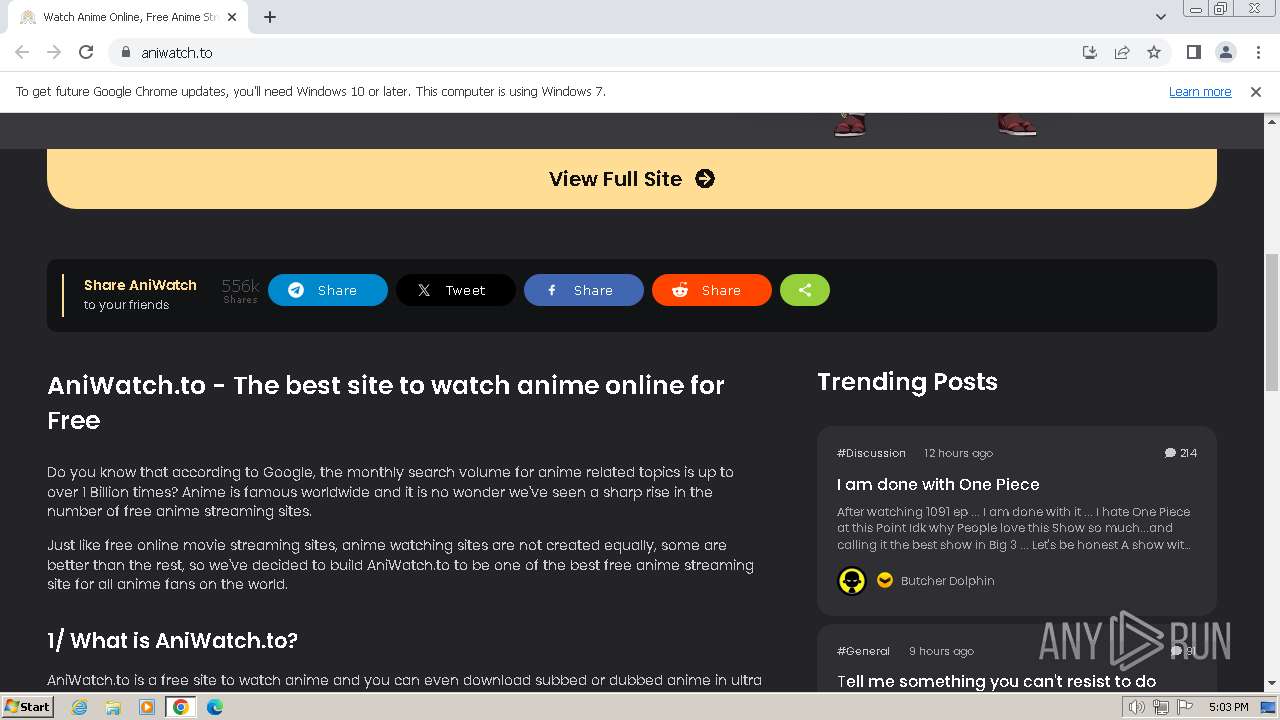This screenshot has width=1280, height=720.
Task: Open File Explorer from taskbar
Action: pos(113,707)
